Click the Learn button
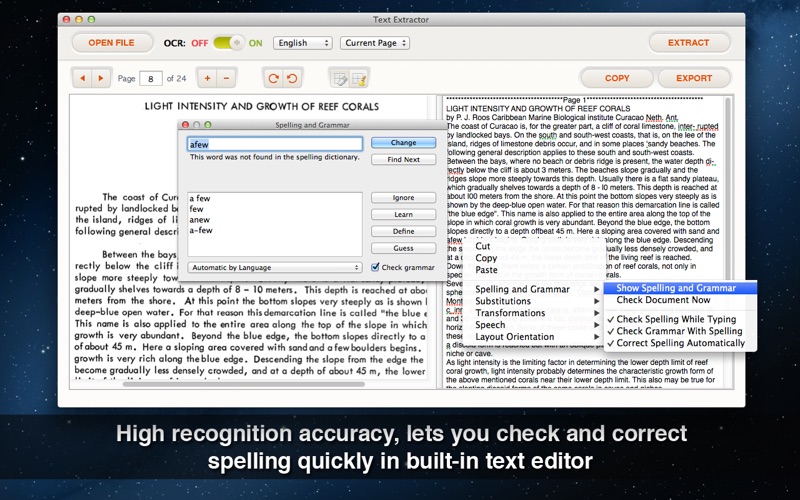 tap(403, 215)
